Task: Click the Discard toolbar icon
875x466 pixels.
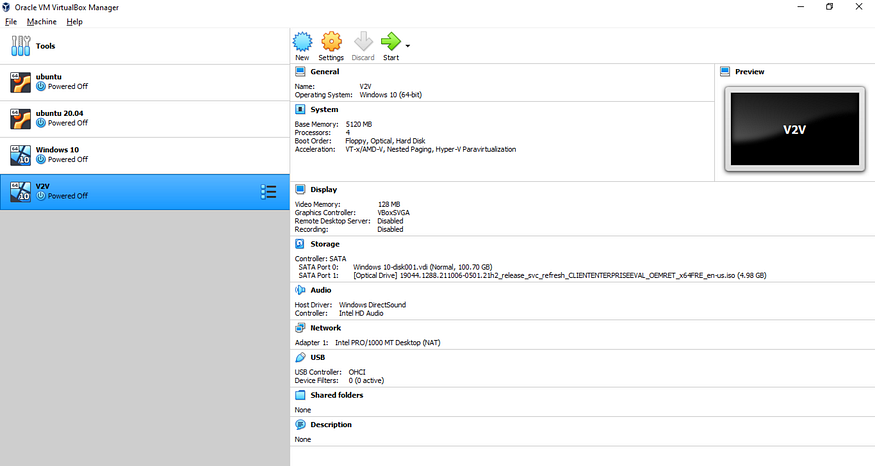Action: pyautogui.click(x=363, y=42)
